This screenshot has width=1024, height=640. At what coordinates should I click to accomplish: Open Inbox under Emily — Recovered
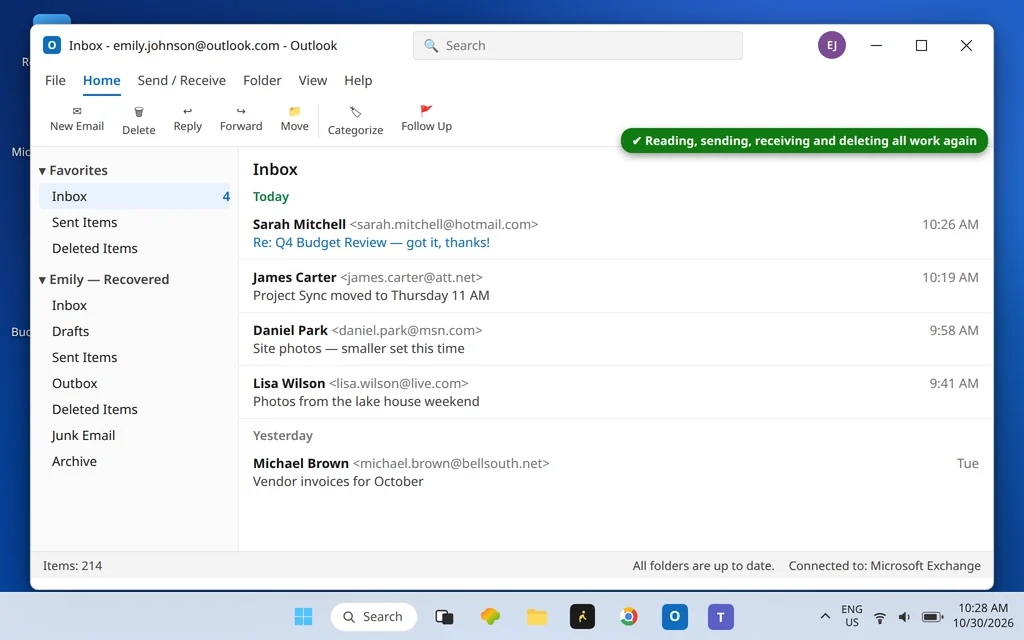click(x=135, y=306)
